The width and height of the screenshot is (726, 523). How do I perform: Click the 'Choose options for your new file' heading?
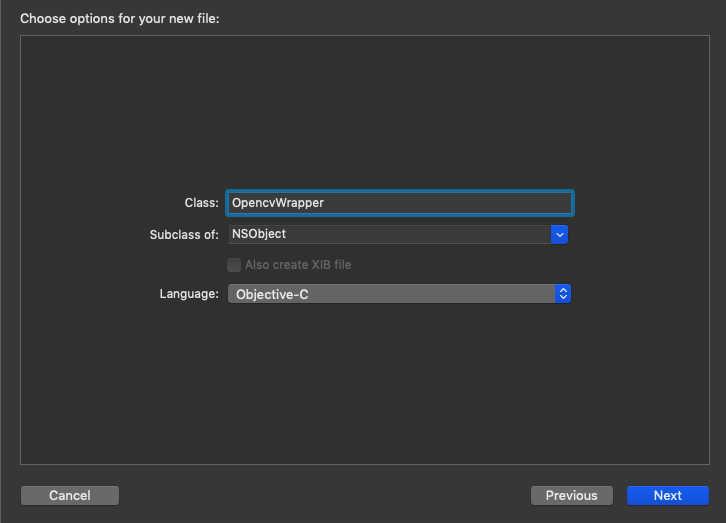coord(120,19)
